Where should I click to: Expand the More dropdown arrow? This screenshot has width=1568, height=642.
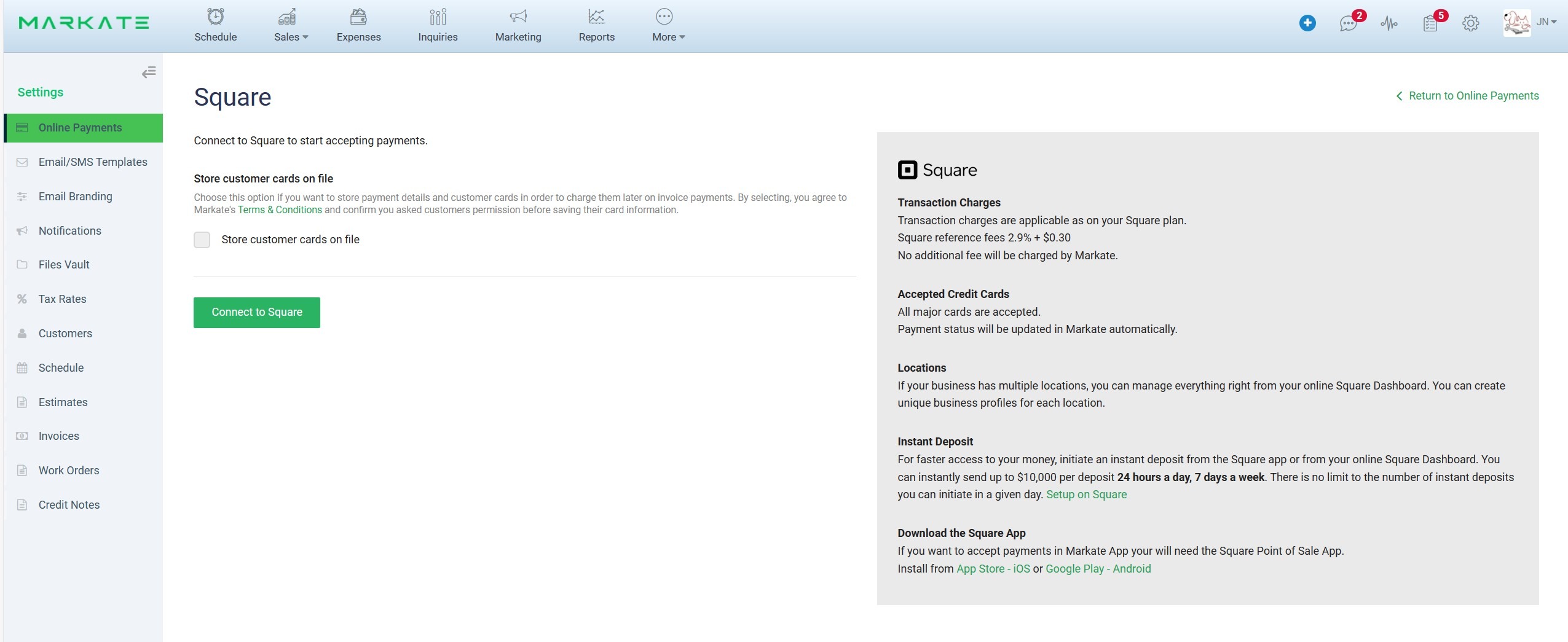[x=682, y=37]
